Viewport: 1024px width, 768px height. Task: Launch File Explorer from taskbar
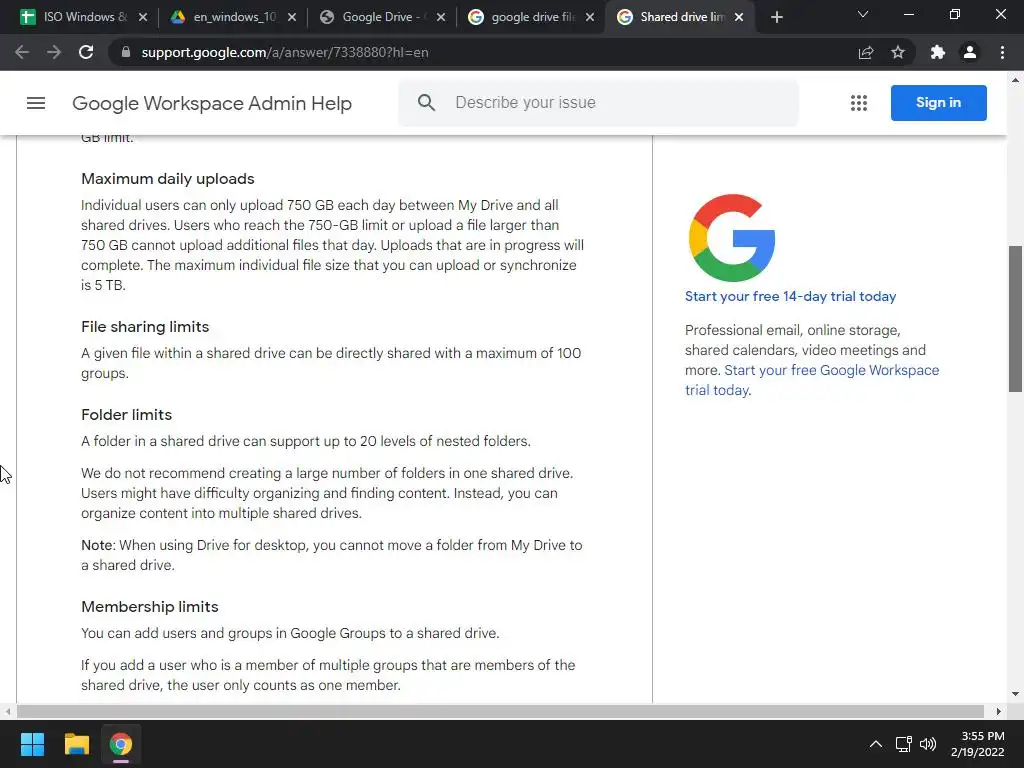(x=76, y=744)
